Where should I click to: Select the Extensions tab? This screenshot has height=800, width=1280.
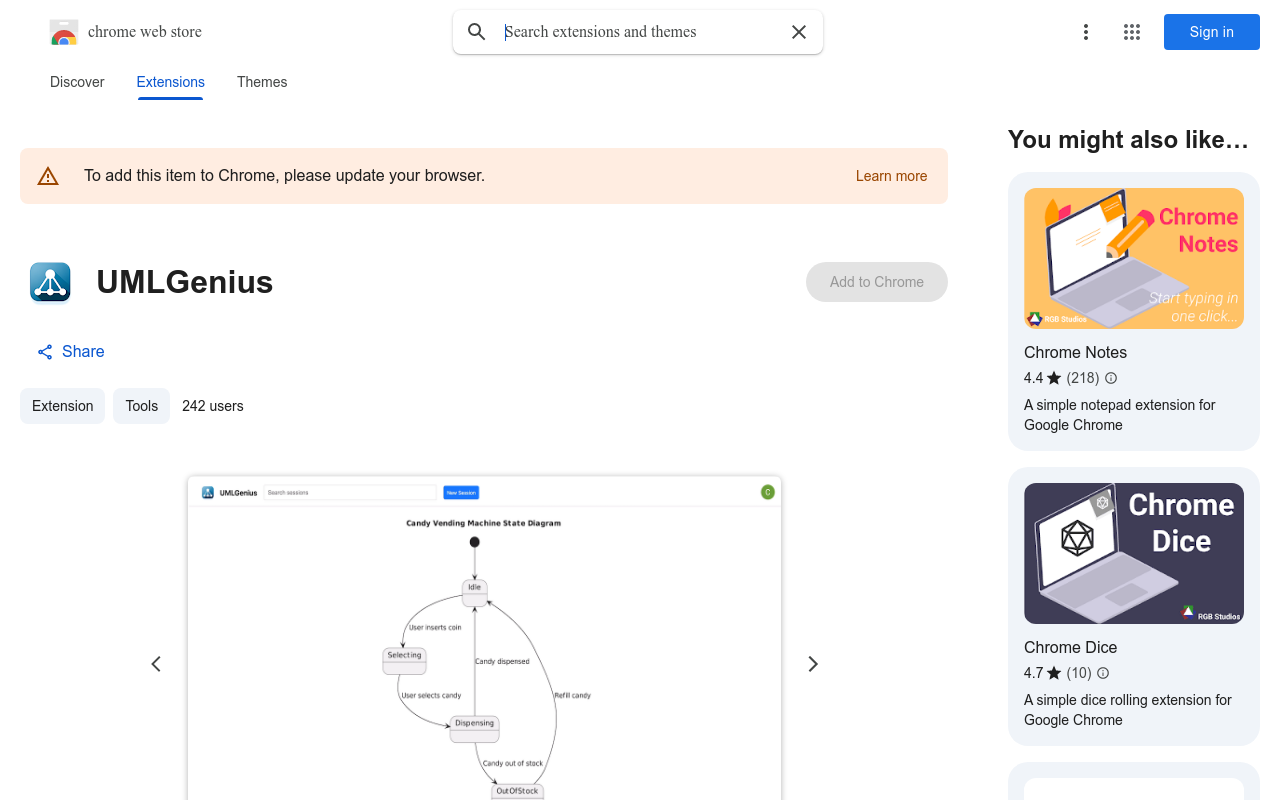point(171,82)
